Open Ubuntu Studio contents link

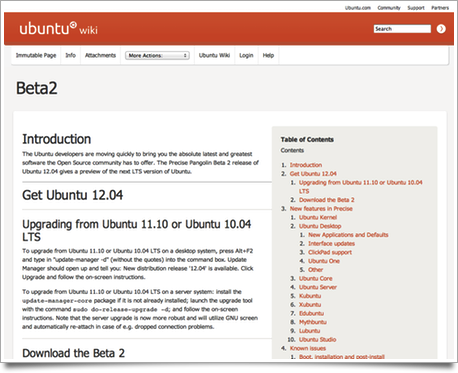[x=318, y=339]
